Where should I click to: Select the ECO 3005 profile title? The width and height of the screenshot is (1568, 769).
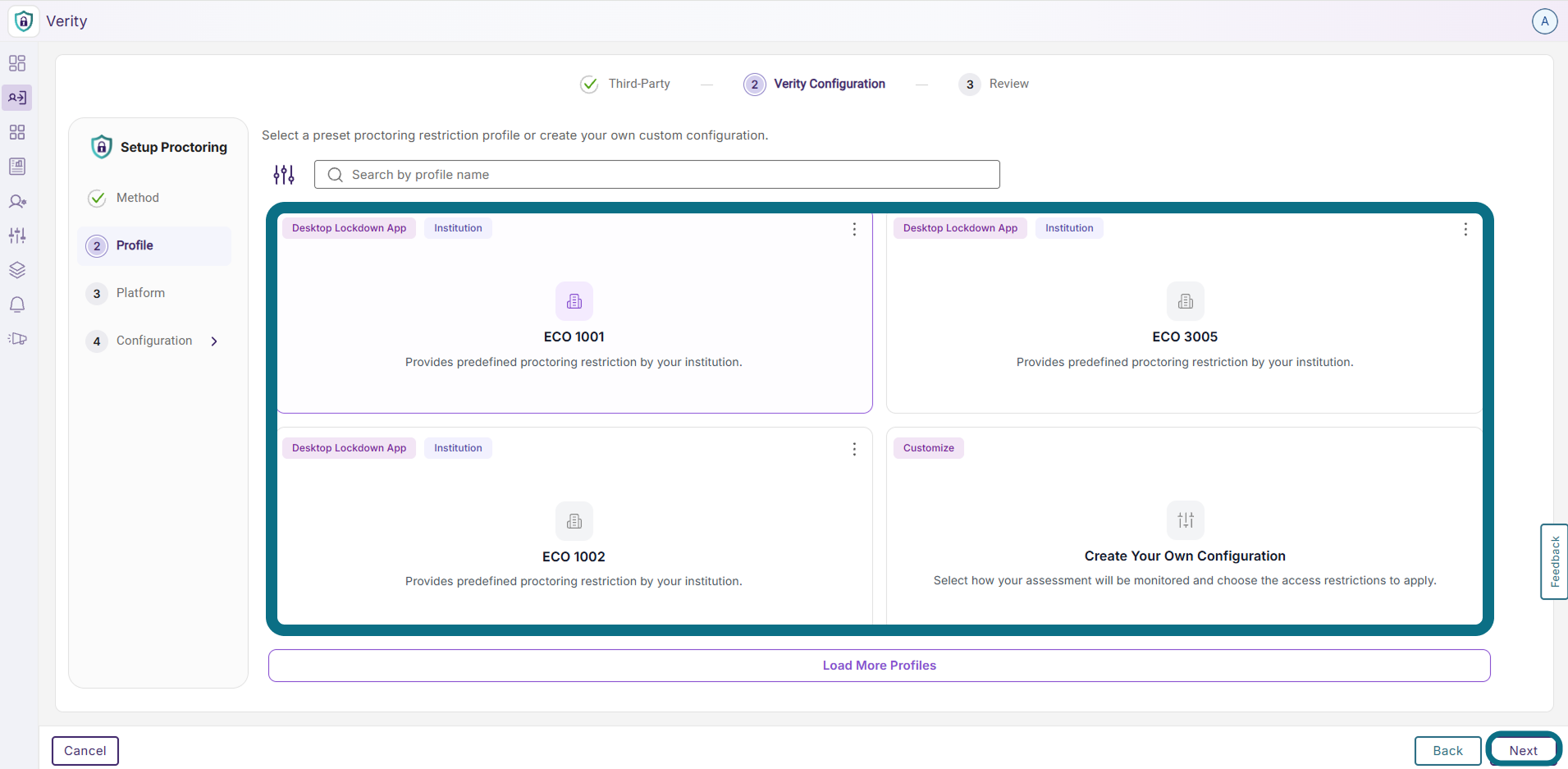tap(1185, 336)
